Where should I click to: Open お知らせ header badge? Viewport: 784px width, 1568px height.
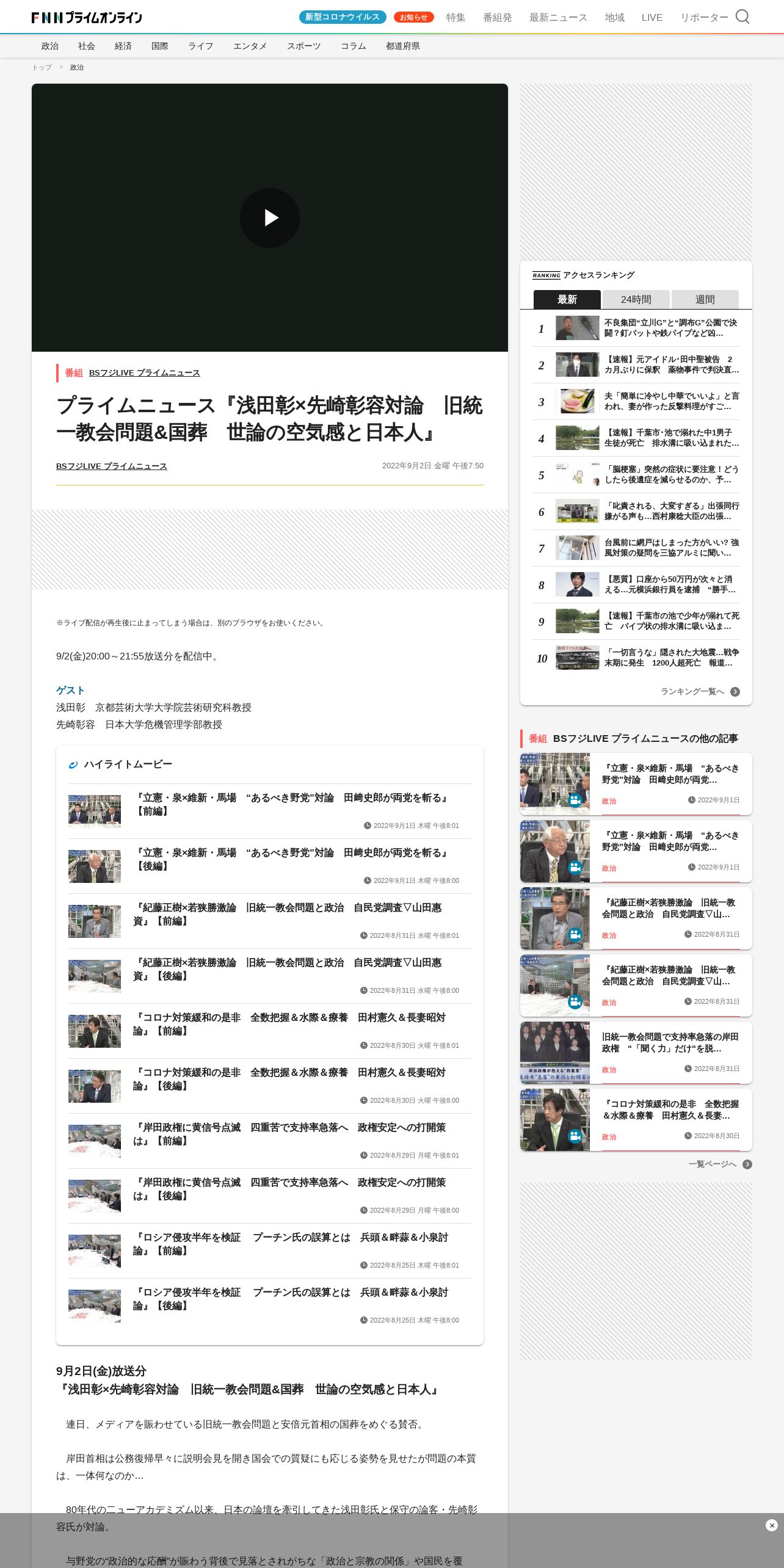pos(414,17)
